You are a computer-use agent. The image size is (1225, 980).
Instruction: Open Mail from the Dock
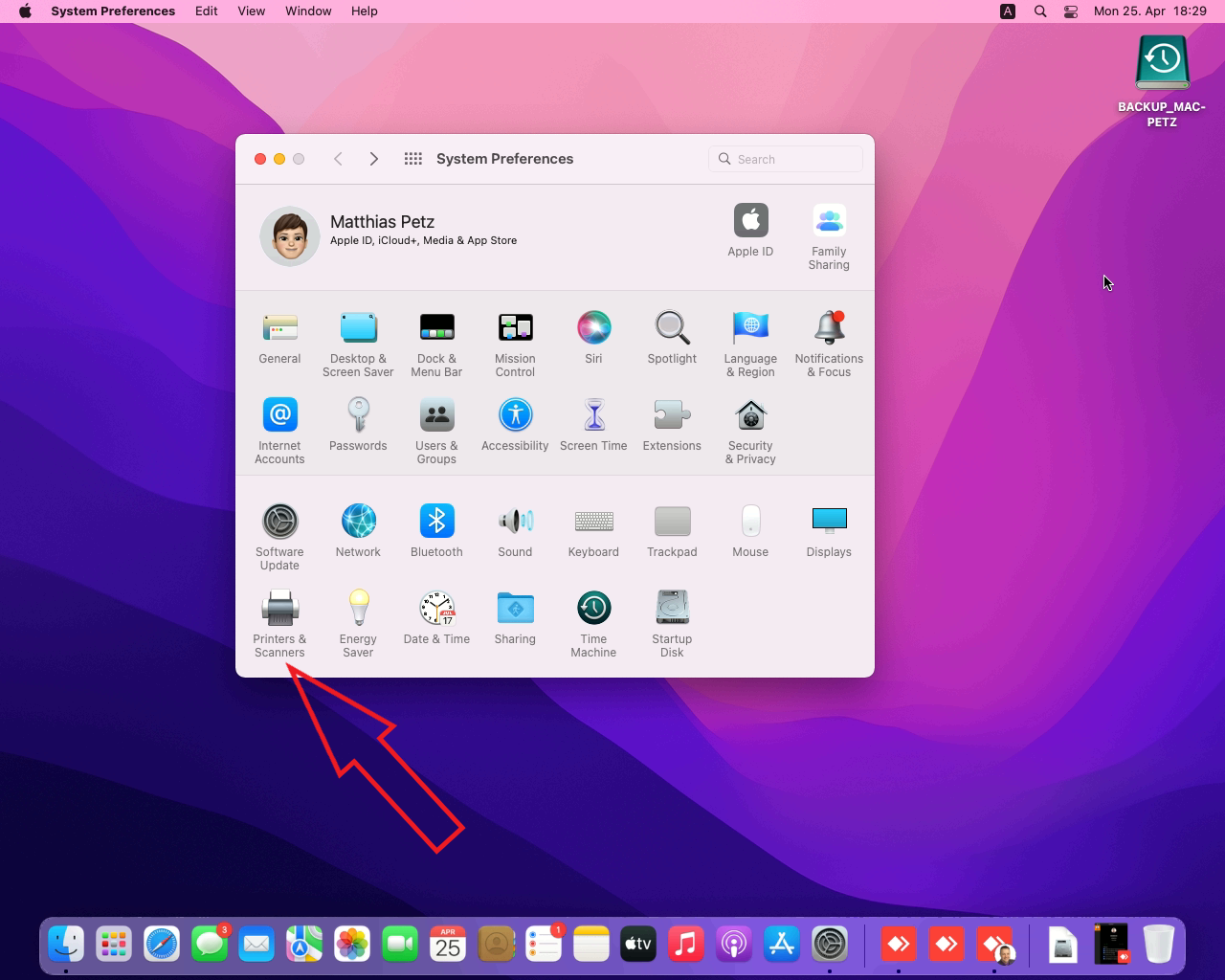256,945
